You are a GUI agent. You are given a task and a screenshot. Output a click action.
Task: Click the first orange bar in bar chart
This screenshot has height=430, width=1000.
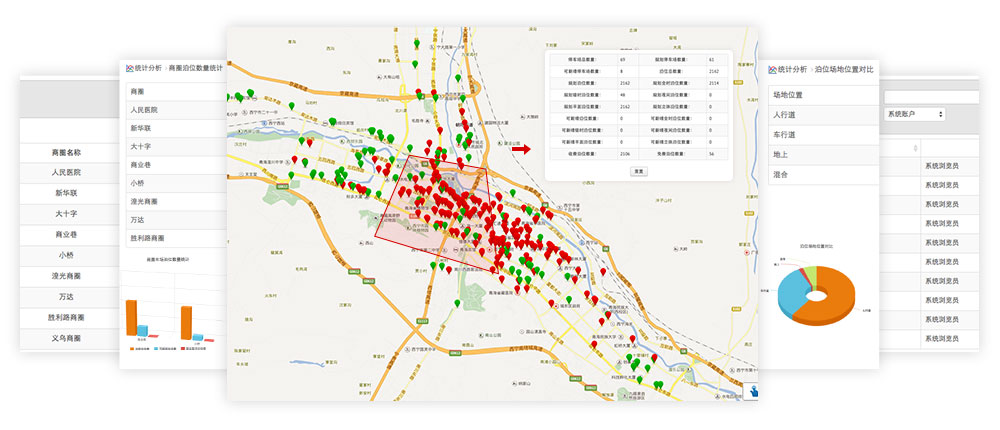pos(131,317)
